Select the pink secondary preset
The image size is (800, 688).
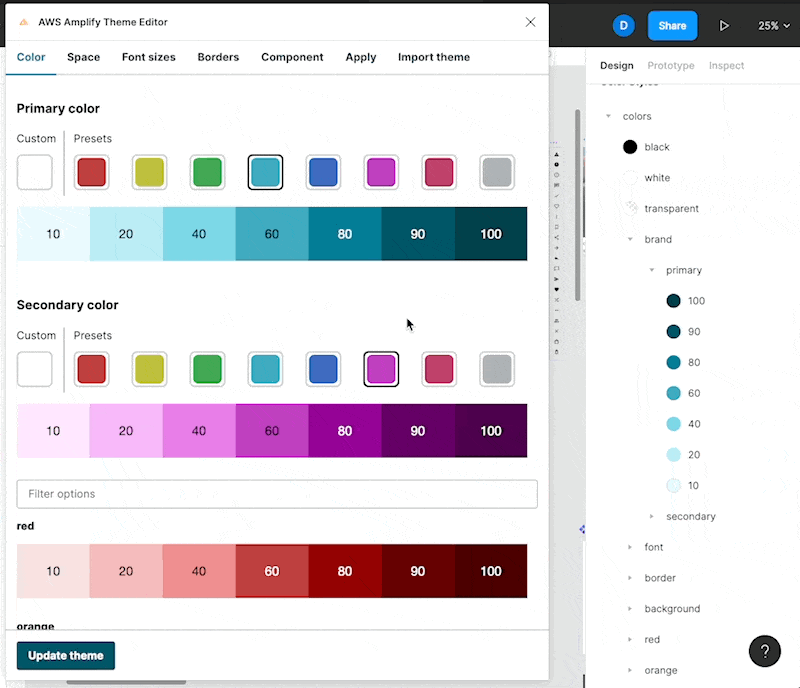[x=439, y=369]
